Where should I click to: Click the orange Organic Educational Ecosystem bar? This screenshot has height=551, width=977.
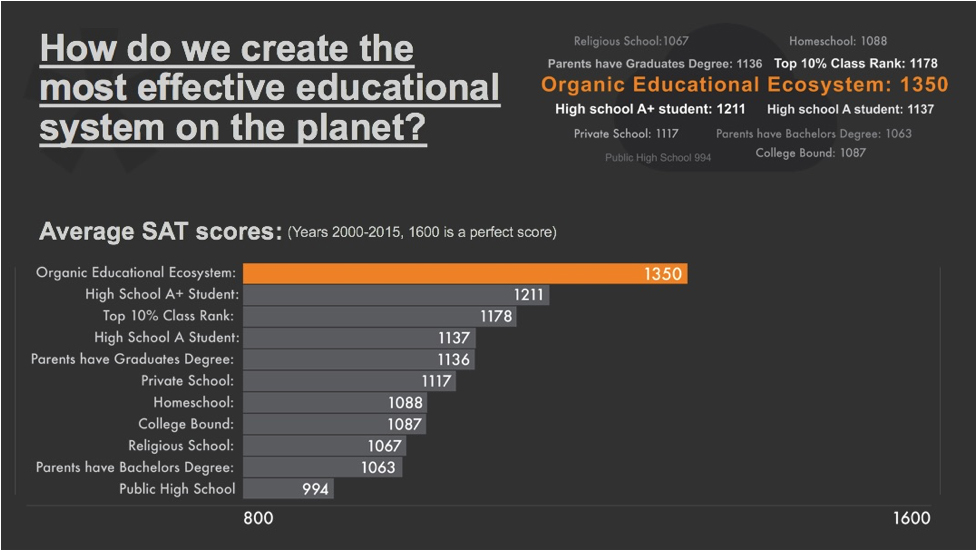click(x=465, y=273)
